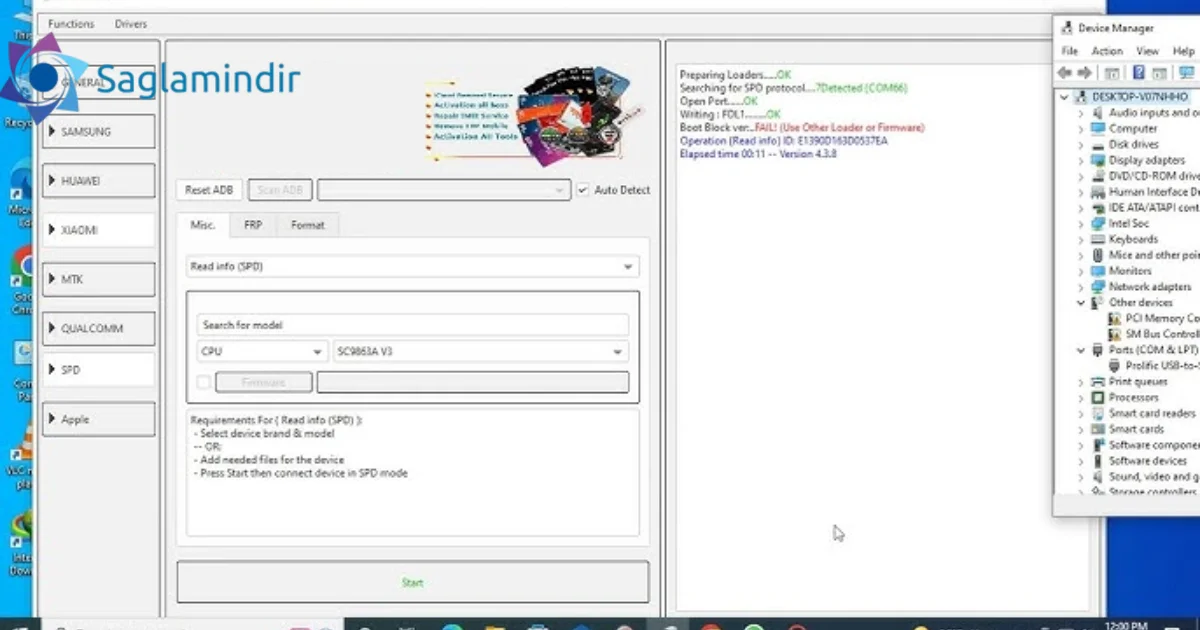Open the HUAWEI brand section
Image resolution: width=1200 pixels, height=630 pixels.
tap(98, 180)
